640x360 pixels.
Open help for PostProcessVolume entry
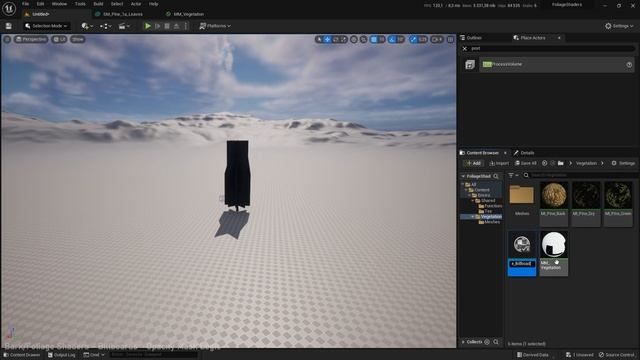click(629, 64)
